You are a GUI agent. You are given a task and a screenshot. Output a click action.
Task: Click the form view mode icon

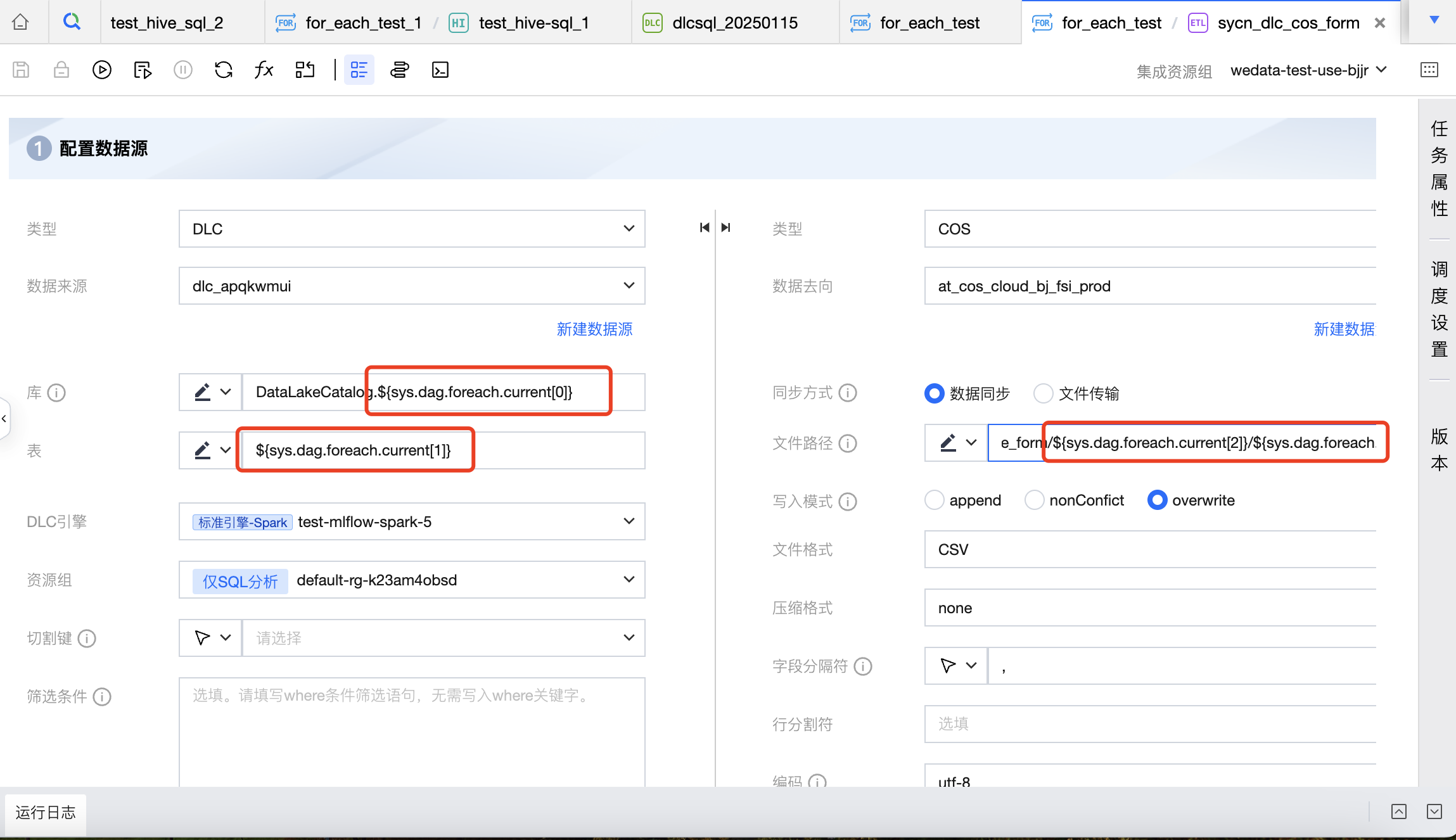pos(359,70)
